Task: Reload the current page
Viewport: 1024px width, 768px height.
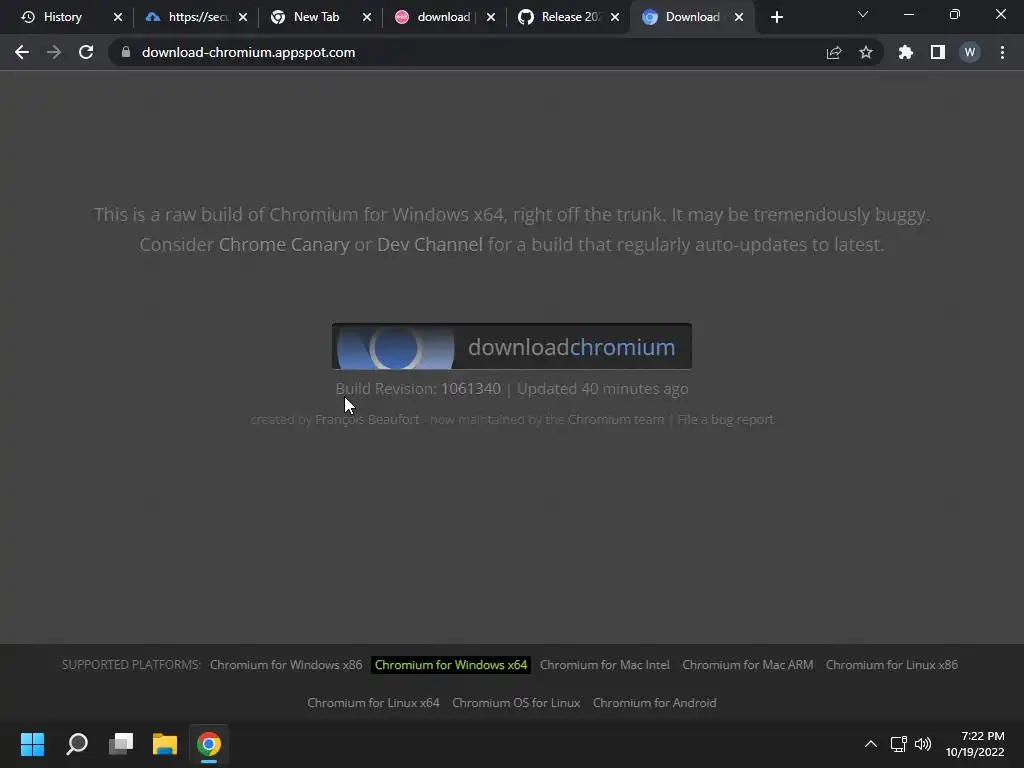Action: click(86, 52)
